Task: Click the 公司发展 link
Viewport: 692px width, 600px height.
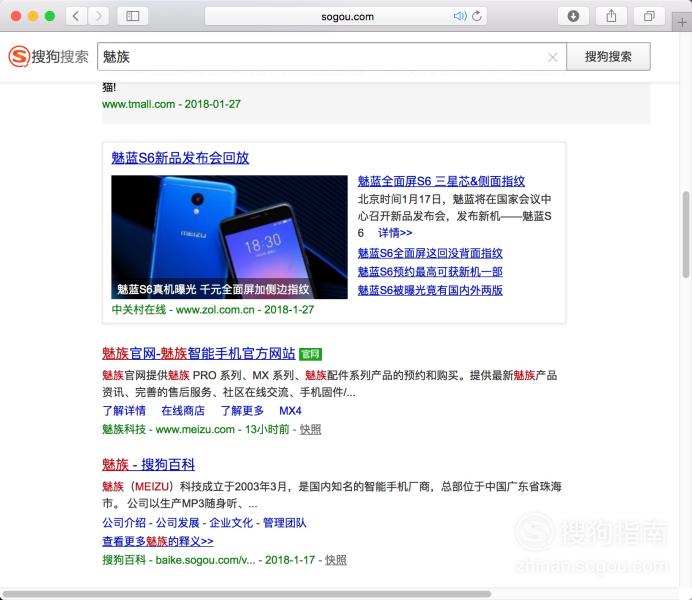Action: pos(177,523)
